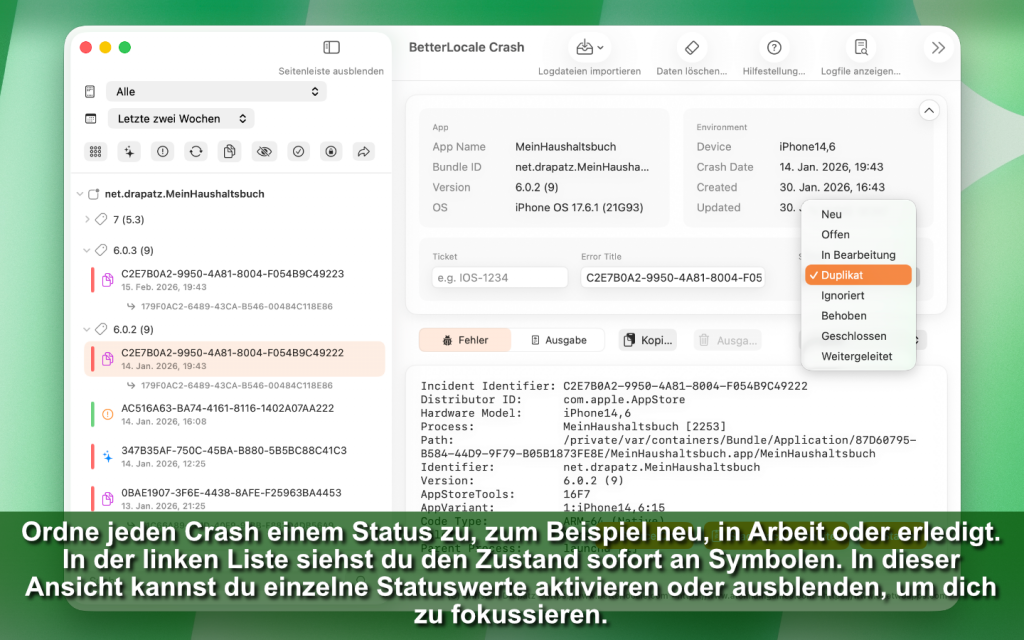Open the 'Letzte zwei Wochen' date dropdown
The width and height of the screenshot is (1024, 640).
point(180,119)
